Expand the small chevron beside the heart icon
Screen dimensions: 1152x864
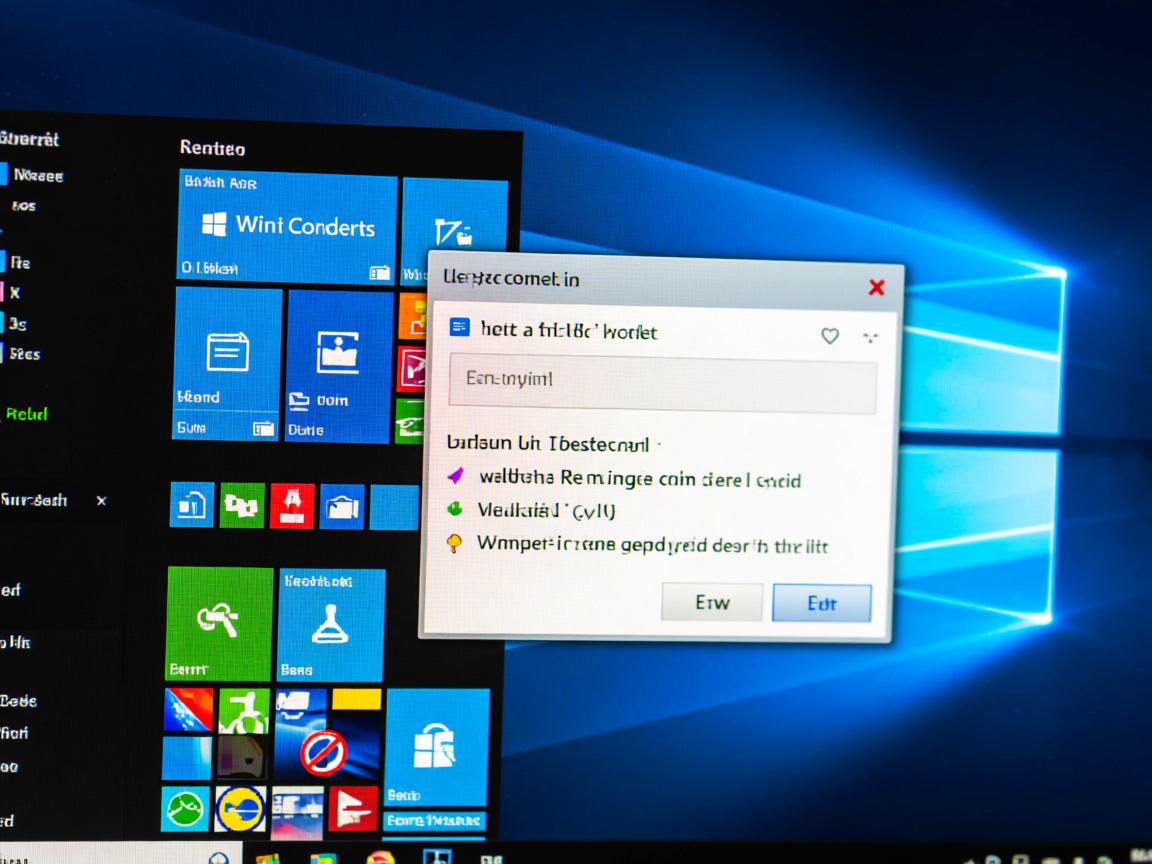click(870, 337)
